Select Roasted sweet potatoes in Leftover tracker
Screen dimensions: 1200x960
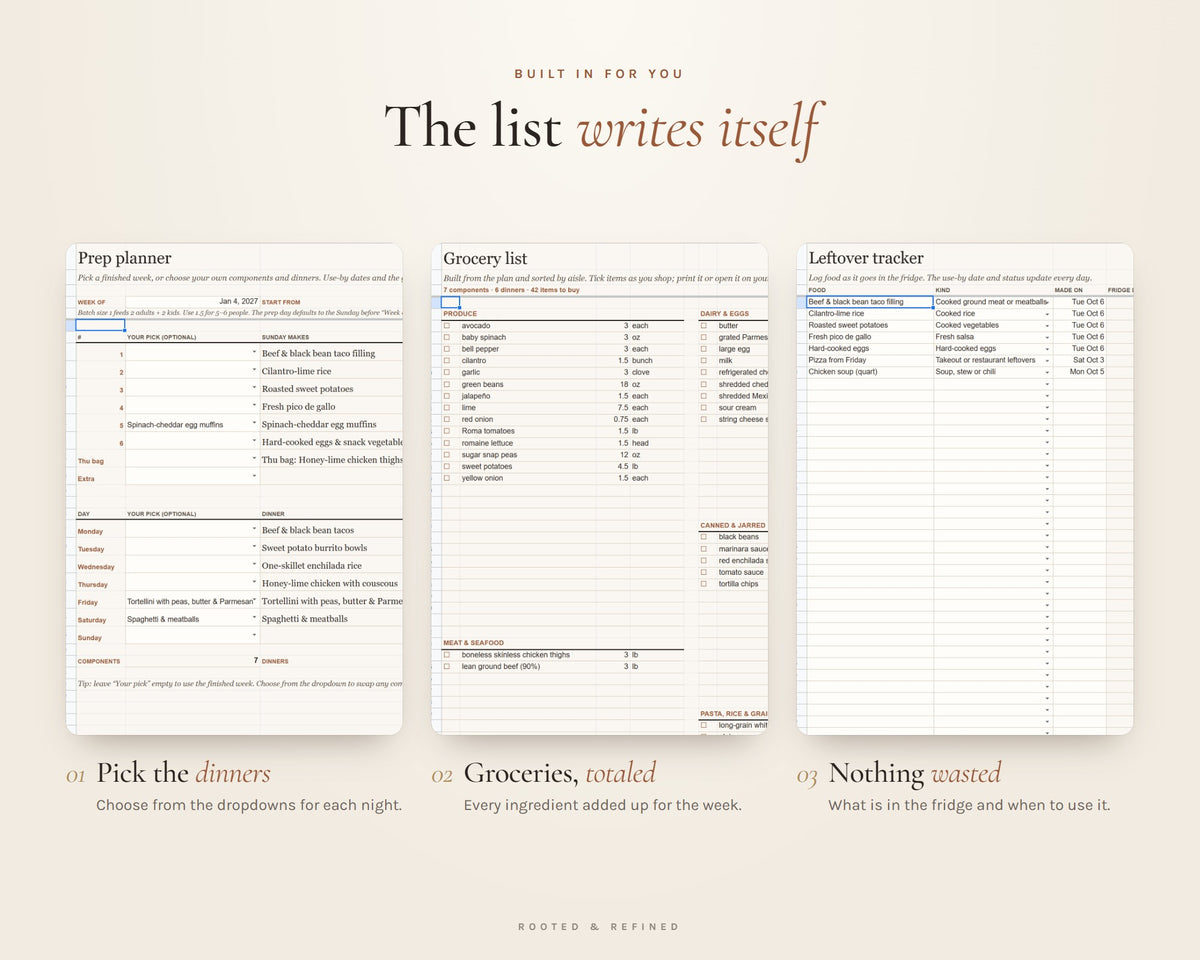coord(848,325)
